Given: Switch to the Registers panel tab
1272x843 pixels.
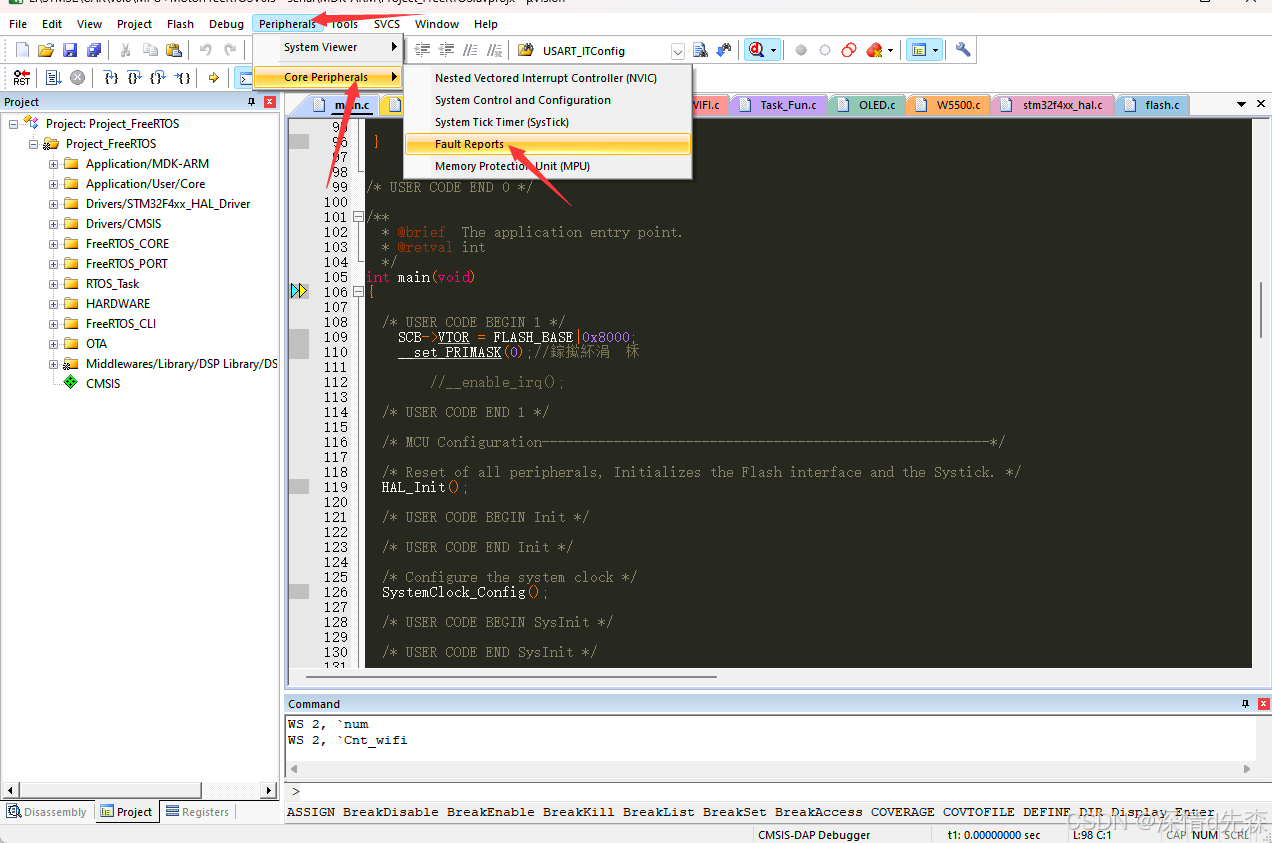Looking at the screenshot, I should pyautogui.click(x=197, y=812).
